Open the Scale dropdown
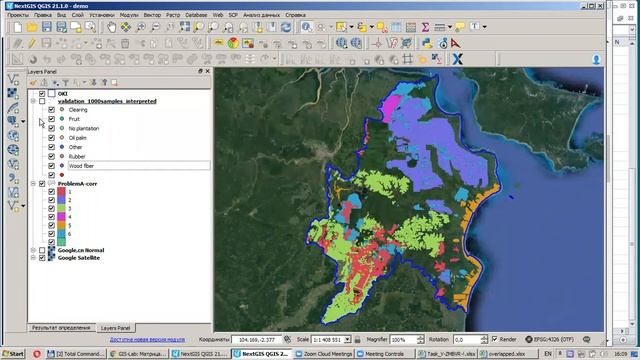640x360 pixels. pyautogui.click(x=347, y=340)
